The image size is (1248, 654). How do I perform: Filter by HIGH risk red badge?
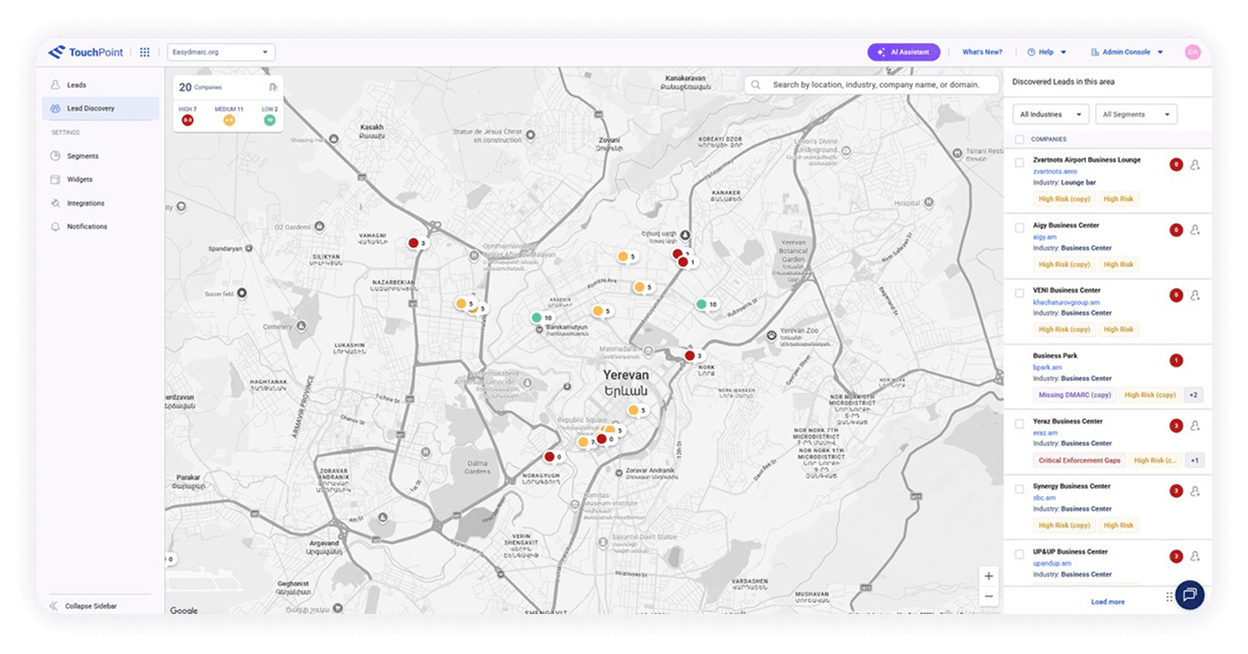(187, 120)
